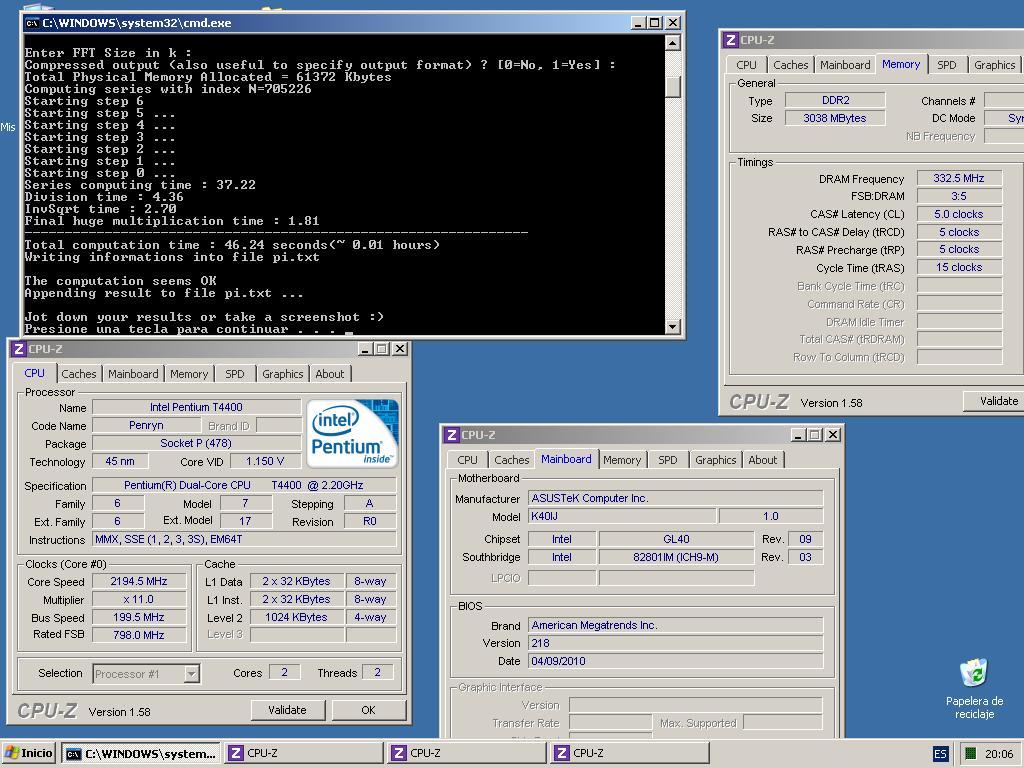Click the Code Name value Penryn

(x=146, y=425)
